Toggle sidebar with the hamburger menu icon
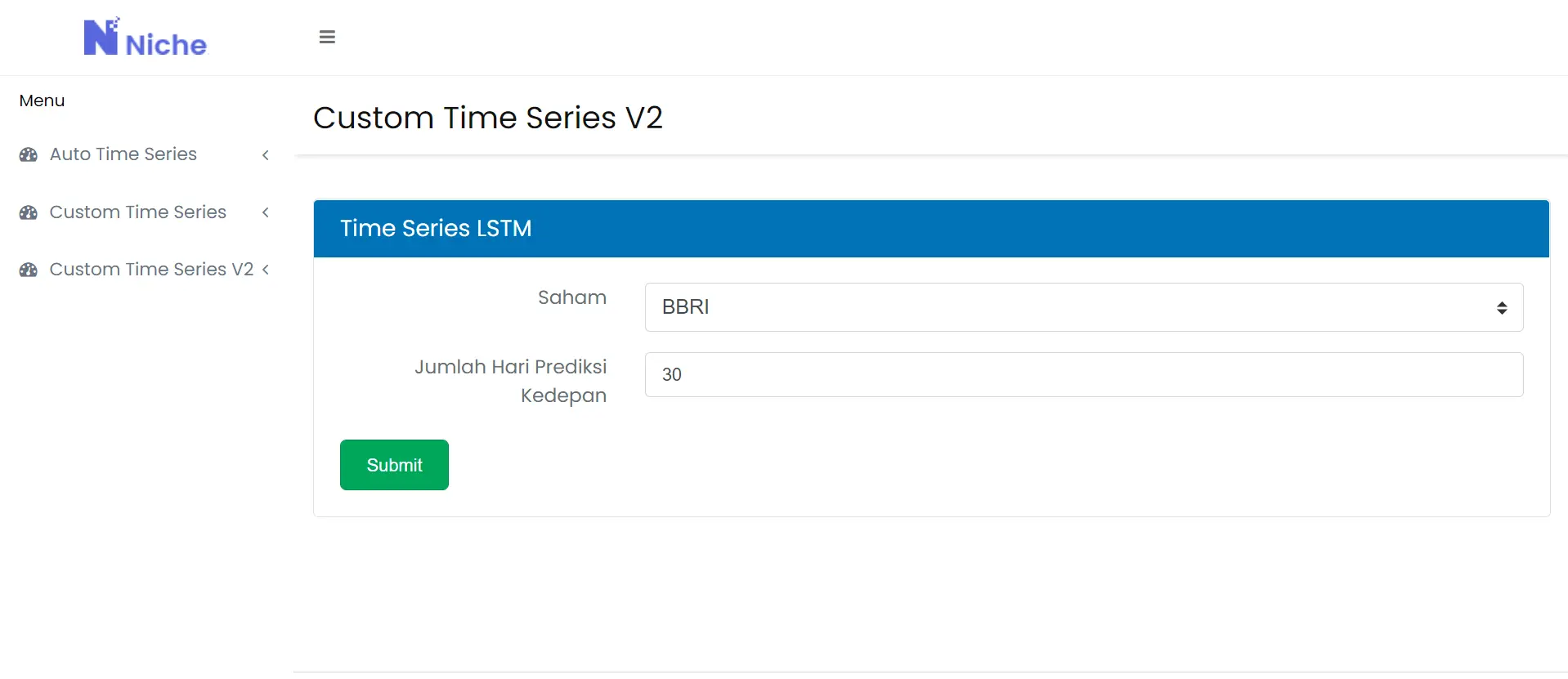Image resolution: width=1568 pixels, height=679 pixels. click(x=327, y=37)
